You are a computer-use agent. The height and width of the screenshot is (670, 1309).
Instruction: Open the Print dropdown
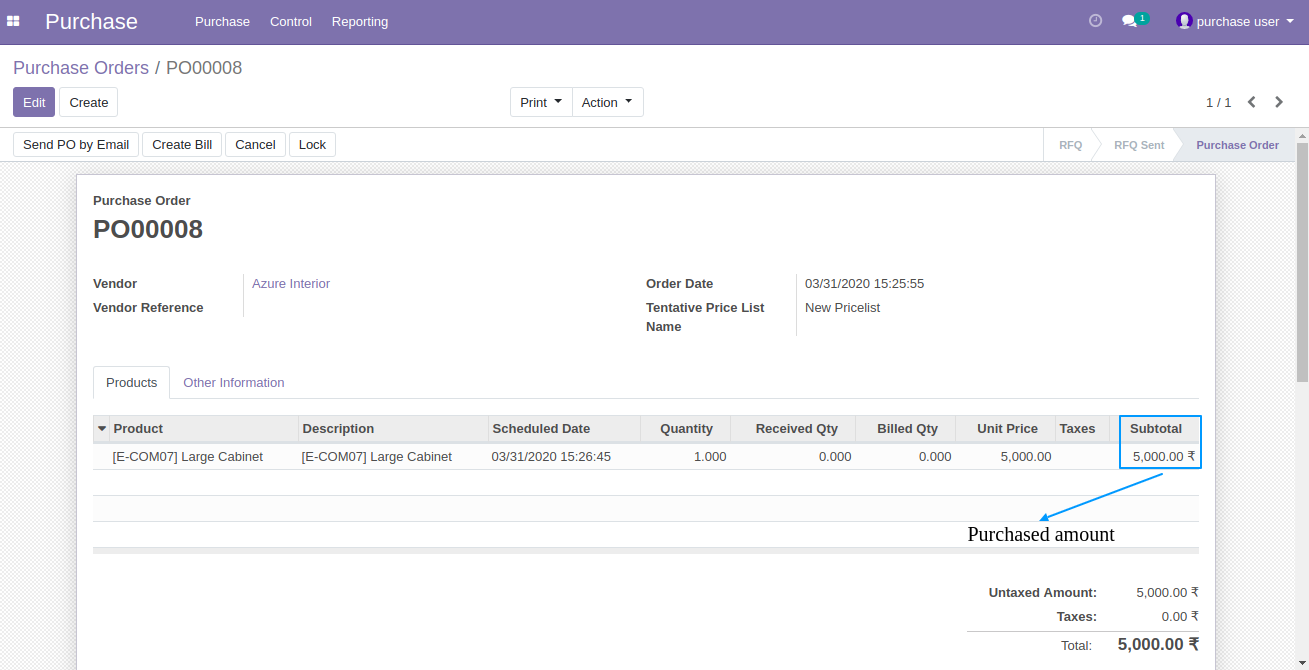tap(541, 102)
